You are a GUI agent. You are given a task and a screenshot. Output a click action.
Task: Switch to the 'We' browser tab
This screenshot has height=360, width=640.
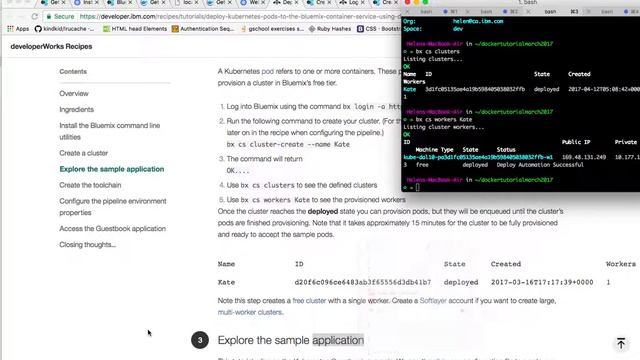click(253, 3)
